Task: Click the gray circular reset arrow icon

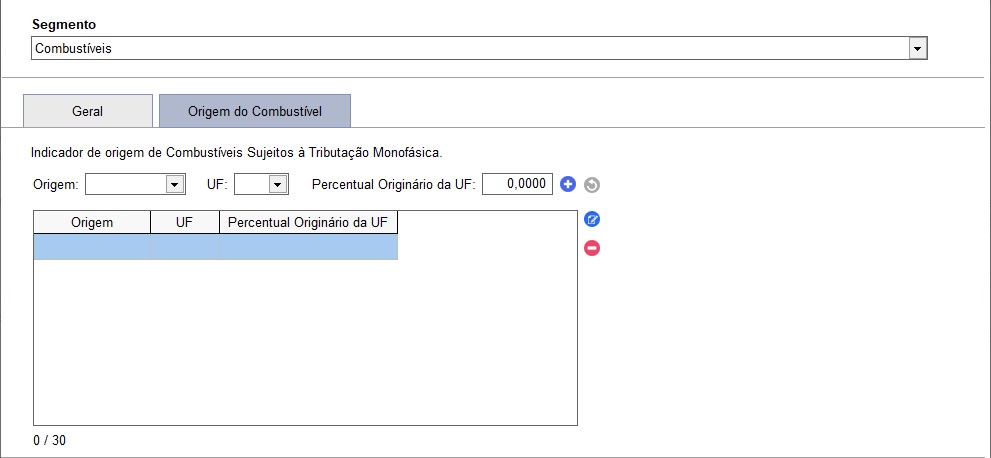Action: pos(592,185)
